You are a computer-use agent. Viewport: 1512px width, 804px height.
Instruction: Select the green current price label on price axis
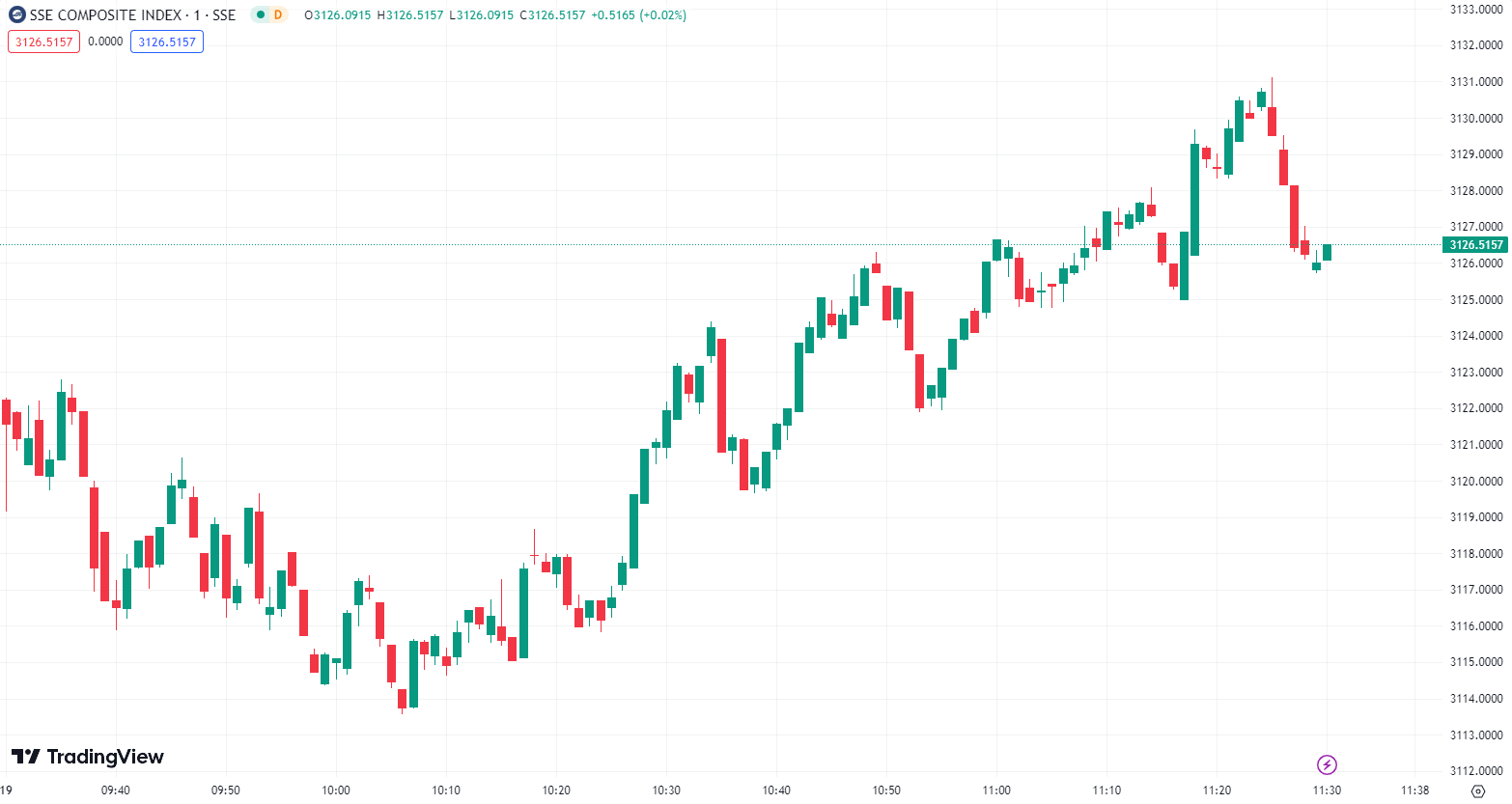(x=1475, y=245)
